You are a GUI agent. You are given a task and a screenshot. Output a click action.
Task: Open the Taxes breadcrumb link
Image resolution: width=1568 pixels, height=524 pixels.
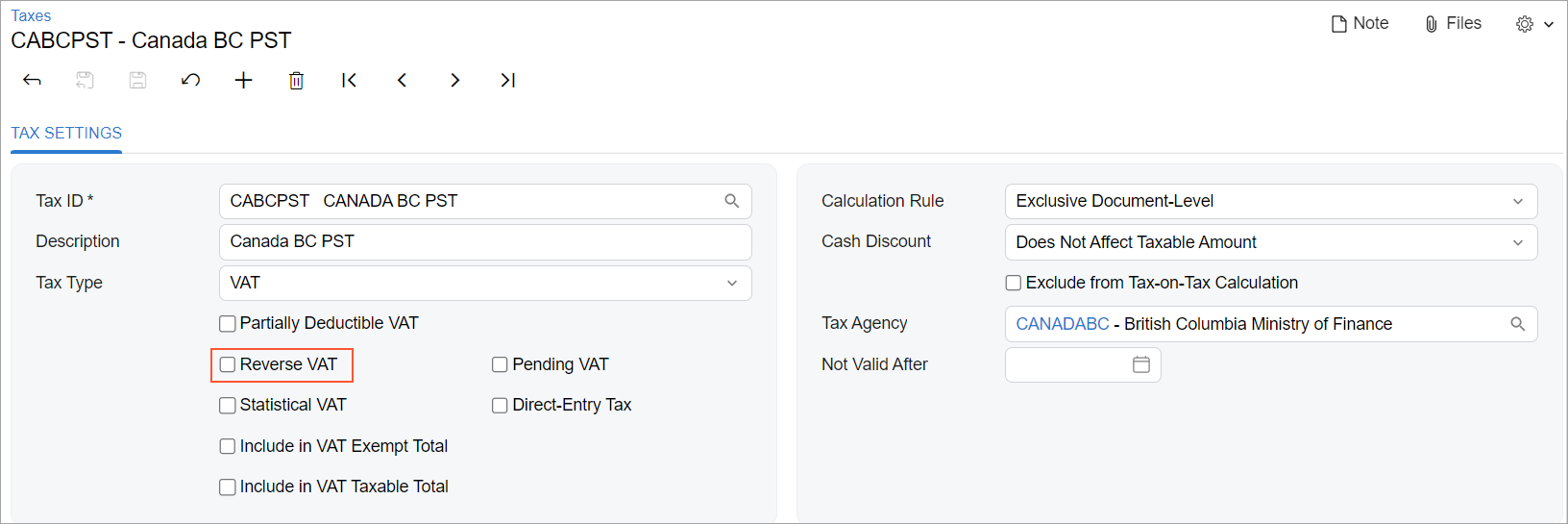(x=31, y=15)
